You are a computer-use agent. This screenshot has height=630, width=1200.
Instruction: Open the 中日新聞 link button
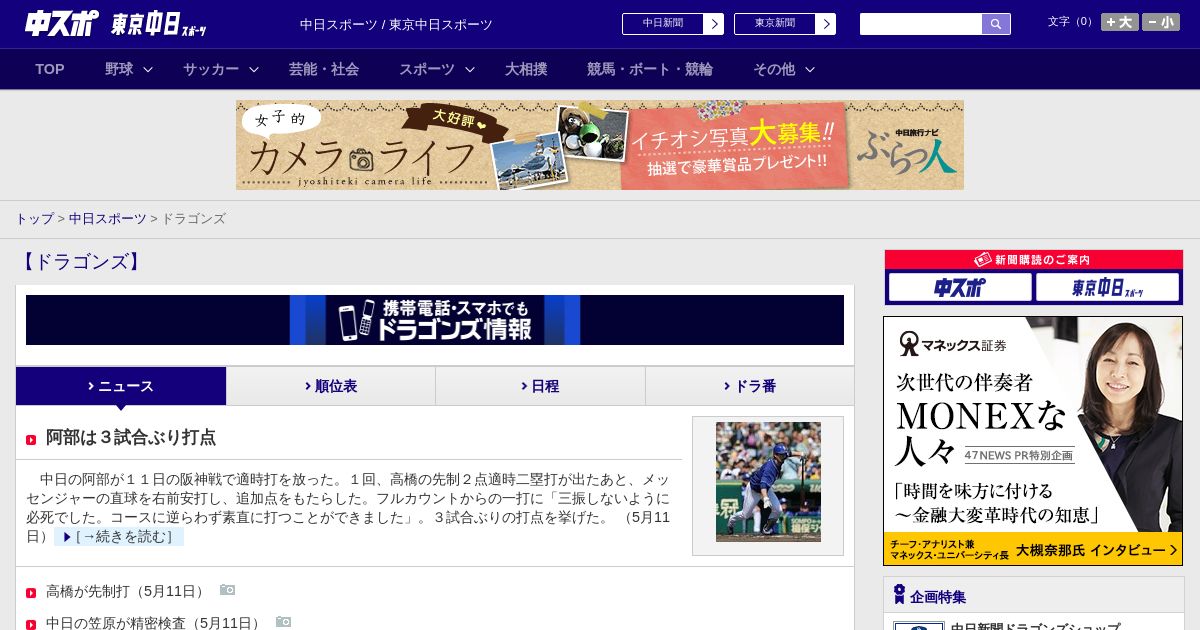tap(662, 24)
